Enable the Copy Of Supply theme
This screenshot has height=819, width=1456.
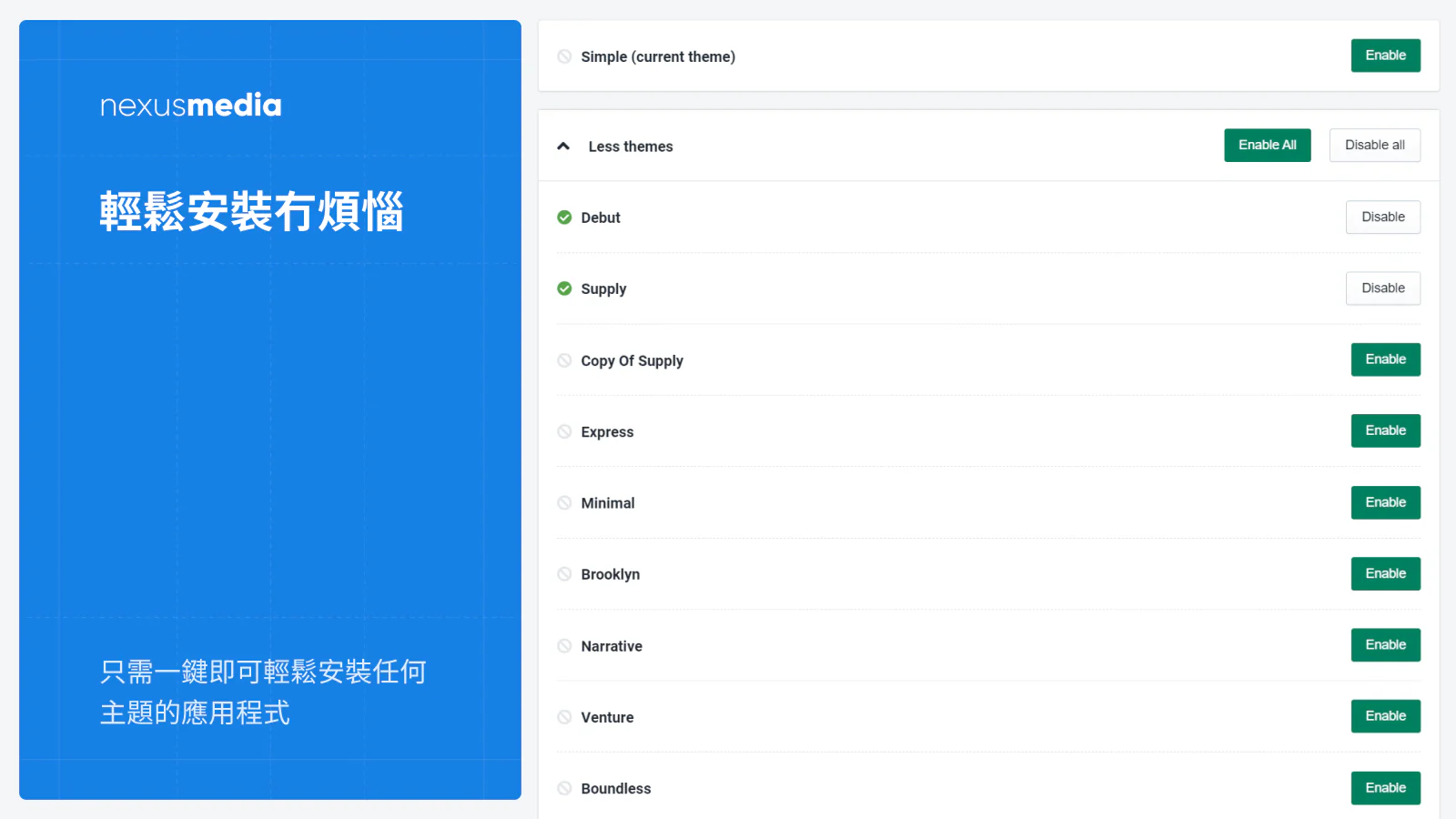click(x=1385, y=359)
